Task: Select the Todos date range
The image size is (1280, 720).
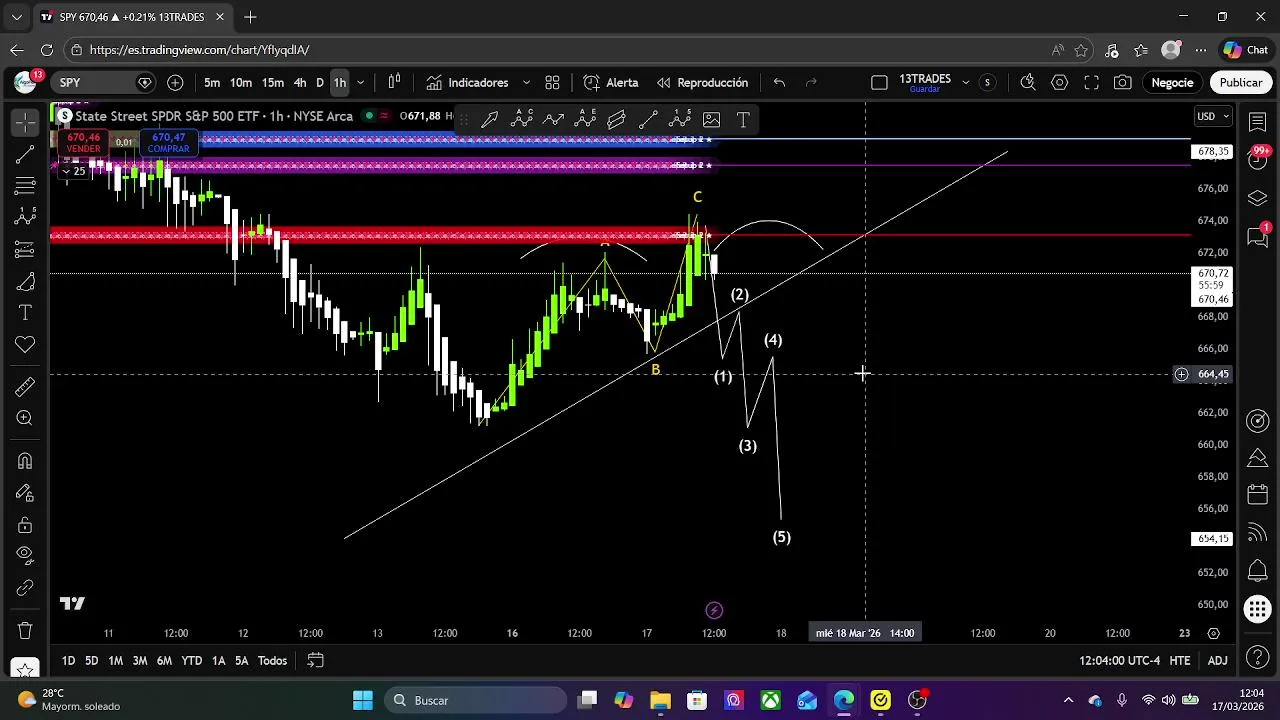Action: click(272, 661)
